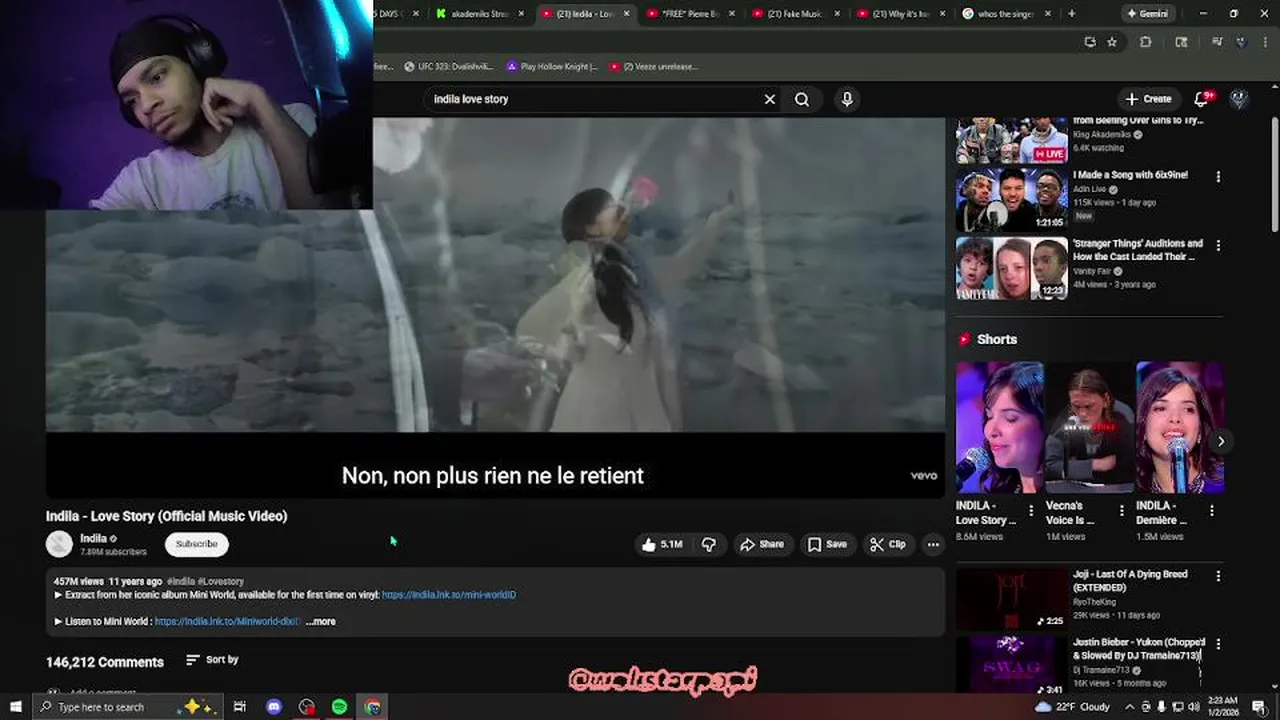Dislike the Indila Love Story video
The image size is (1280, 720).
click(709, 544)
